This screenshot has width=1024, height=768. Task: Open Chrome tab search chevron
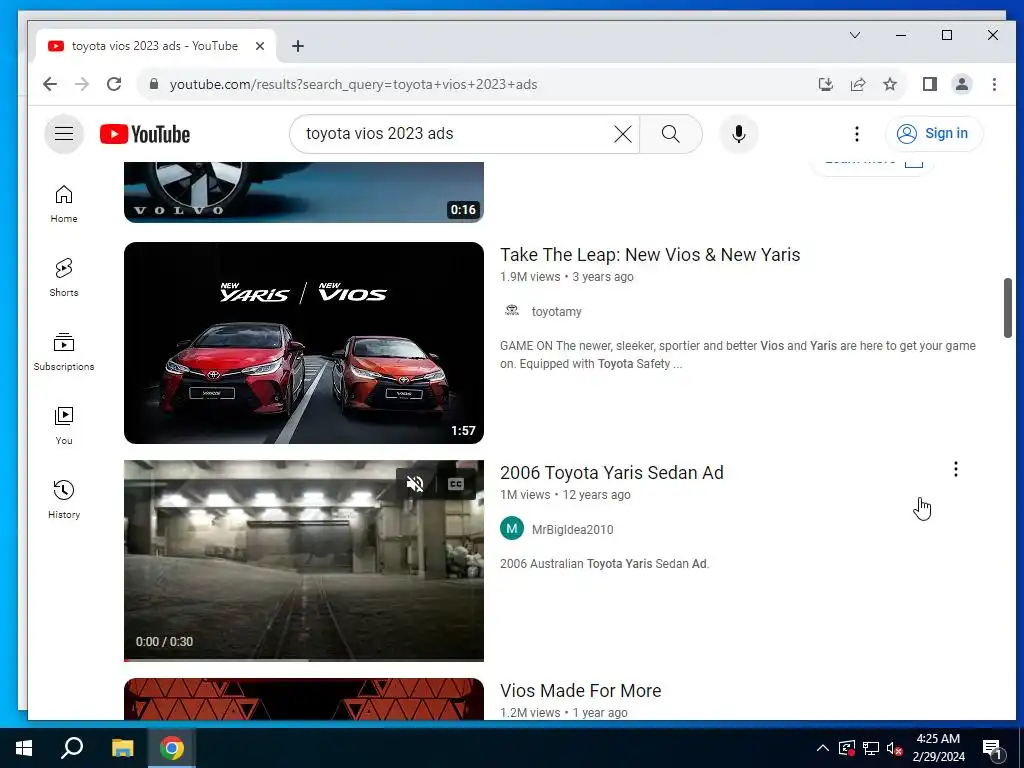click(855, 35)
